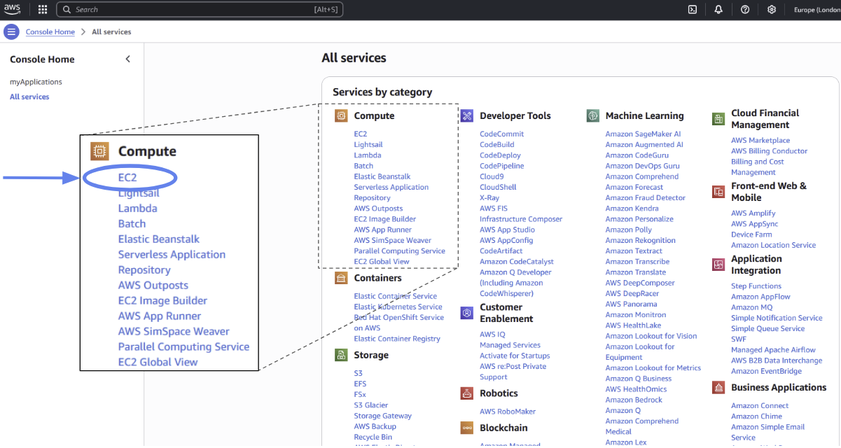
Task: Open Elastic Kubernetes Service link
Action: click(x=398, y=307)
